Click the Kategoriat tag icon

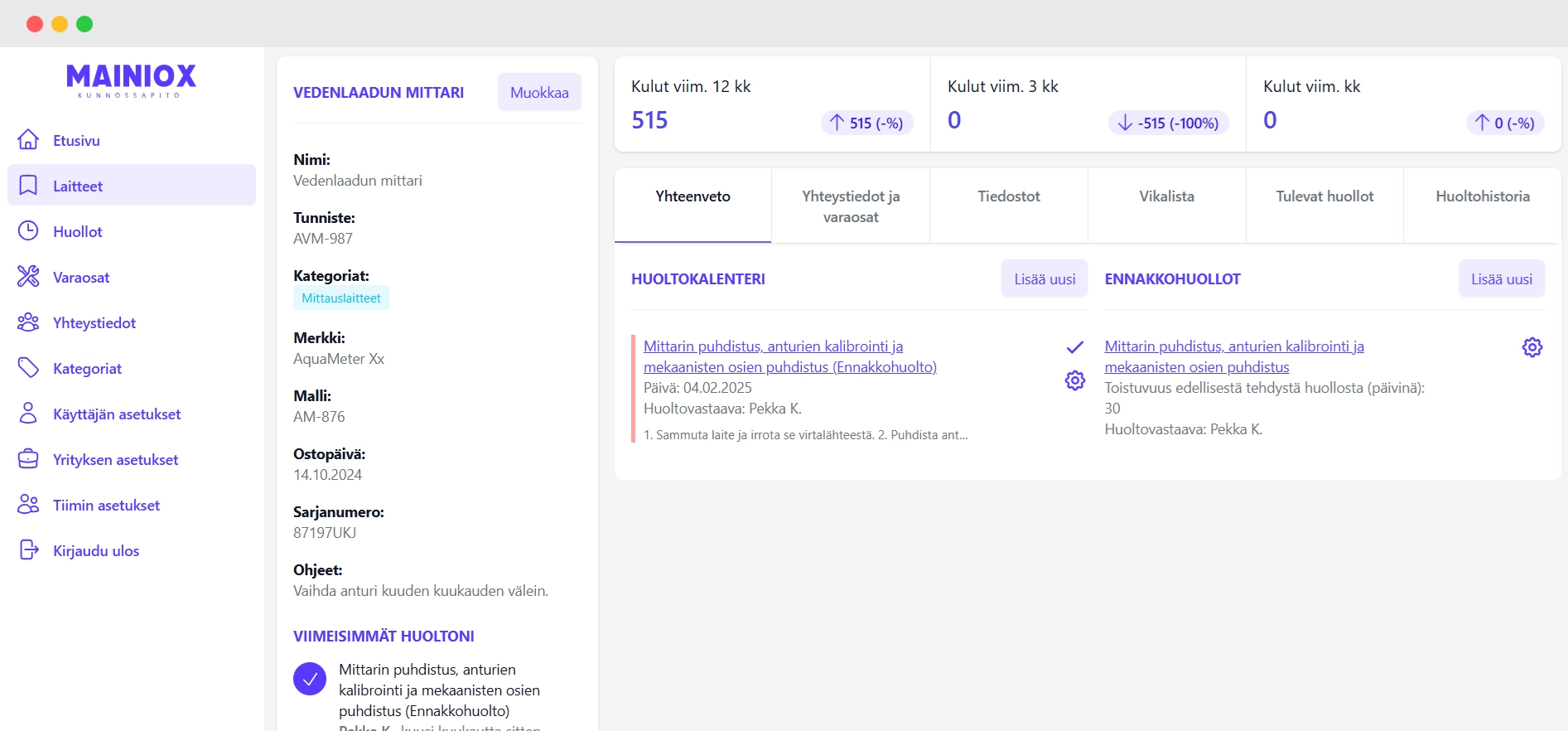click(28, 368)
